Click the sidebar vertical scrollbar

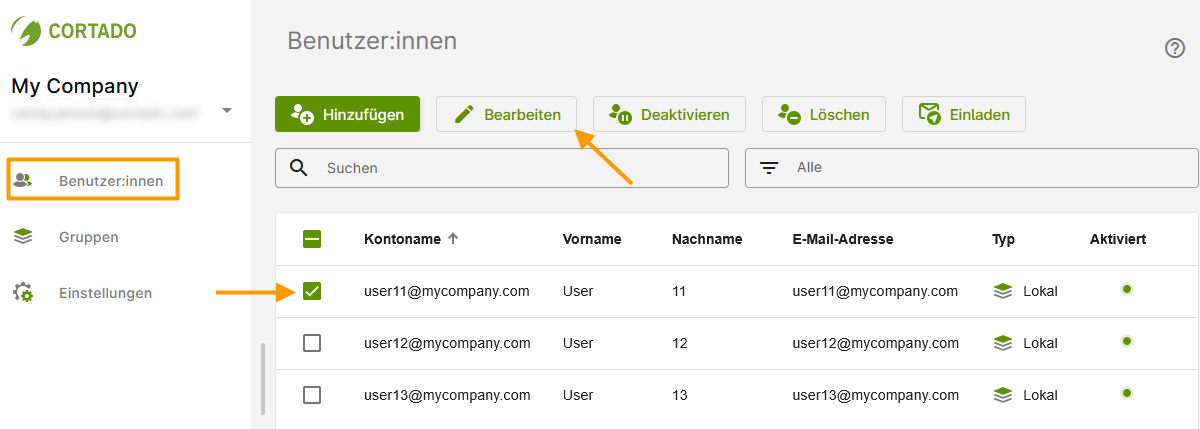coord(263,378)
